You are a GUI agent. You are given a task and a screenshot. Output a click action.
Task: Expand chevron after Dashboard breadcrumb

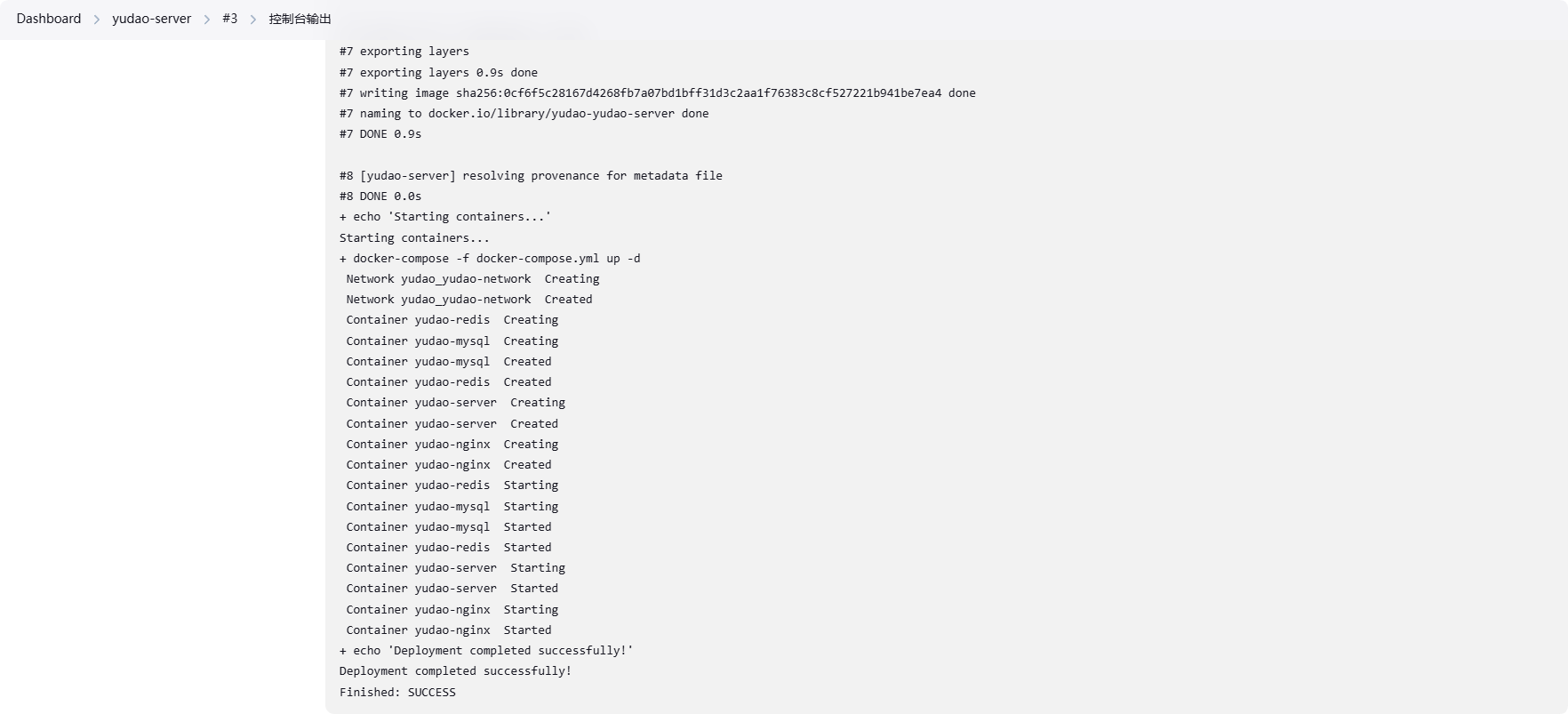(x=96, y=20)
